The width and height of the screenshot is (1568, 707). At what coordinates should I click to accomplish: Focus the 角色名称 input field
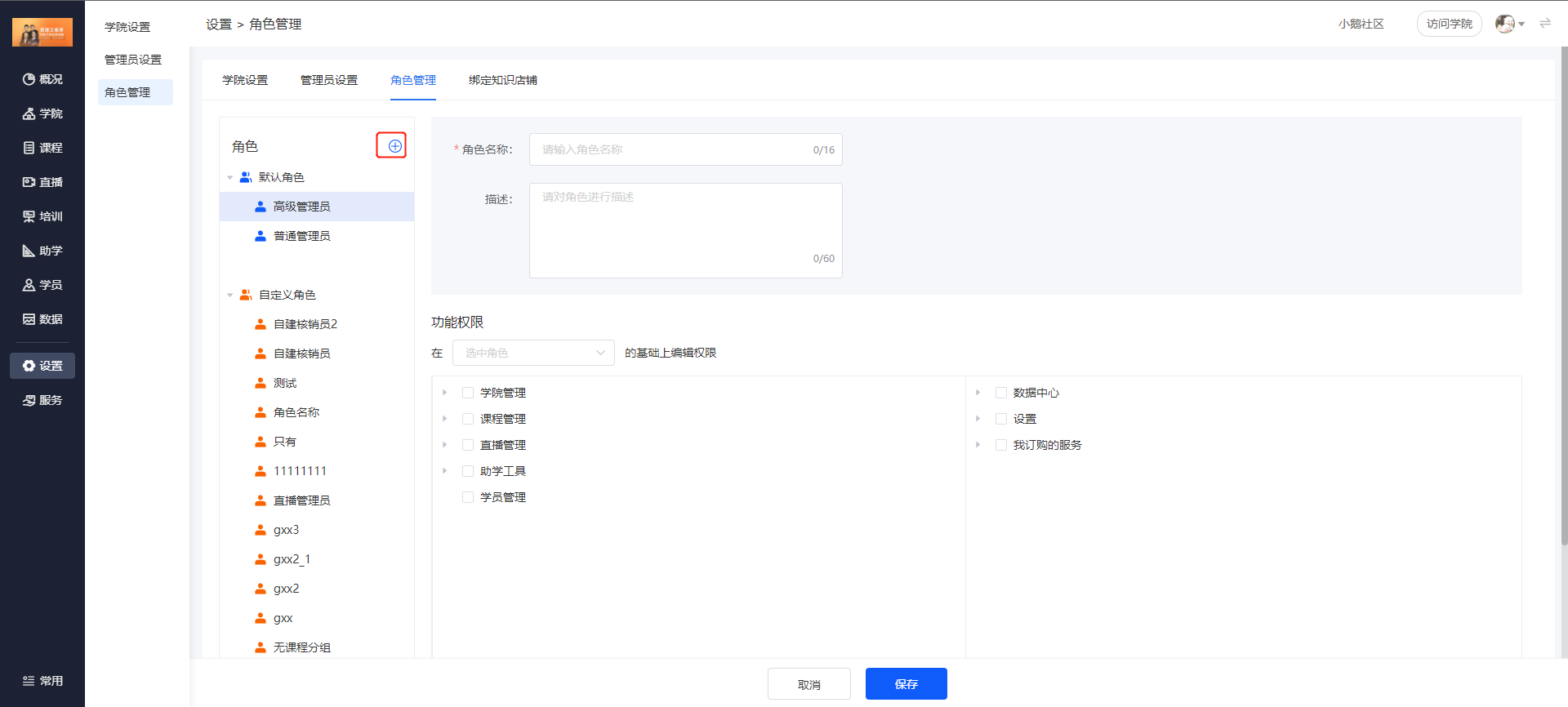coord(686,149)
